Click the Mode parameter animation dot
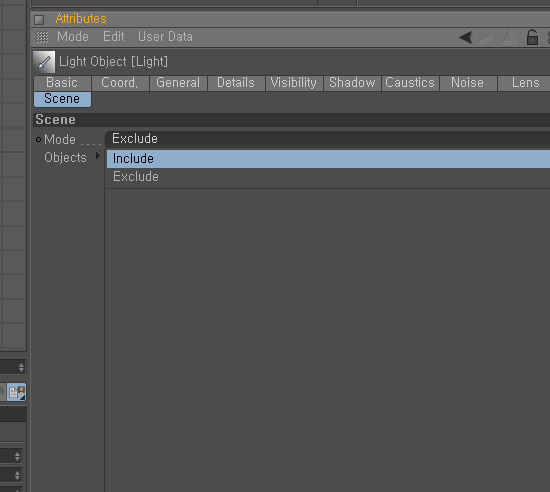Viewport: 550px width, 492px height. pyautogui.click(x=39, y=140)
